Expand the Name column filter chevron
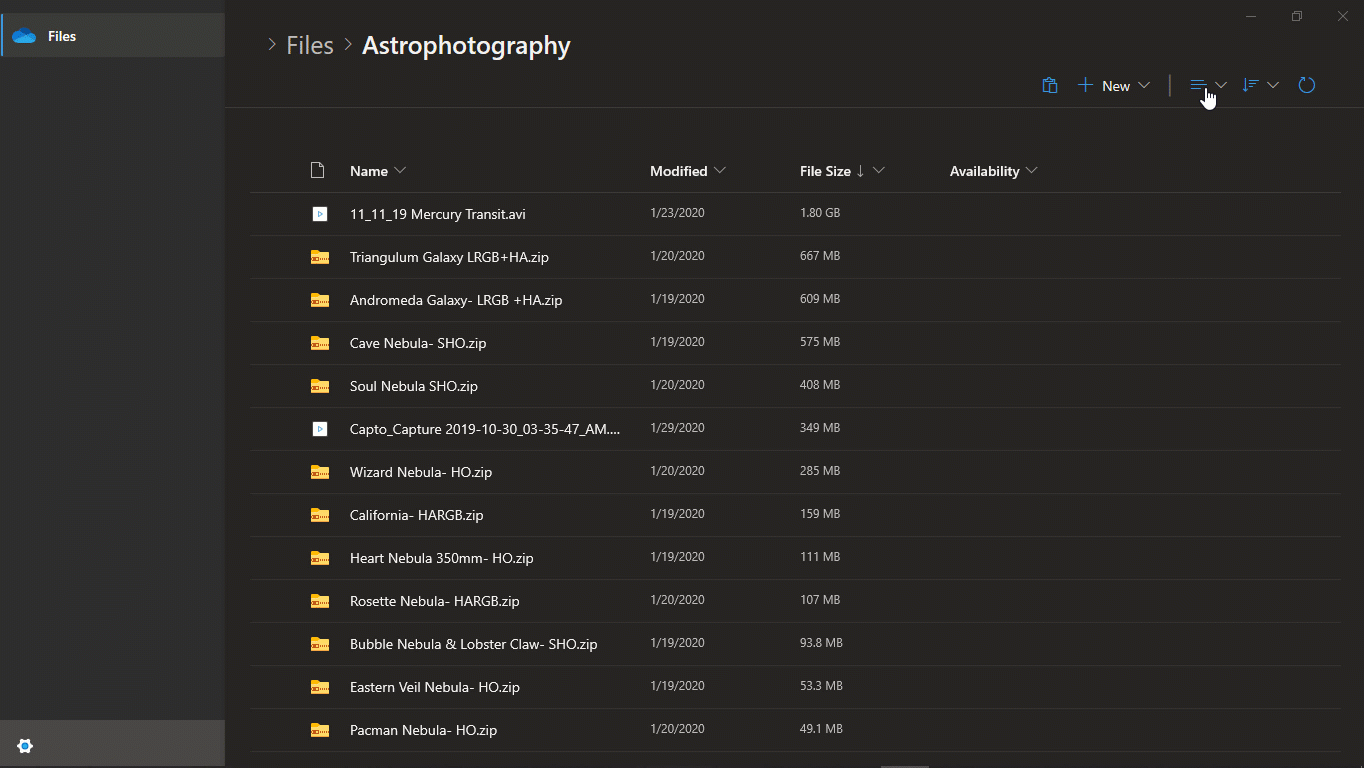The height and width of the screenshot is (768, 1364). [x=400, y=171]
